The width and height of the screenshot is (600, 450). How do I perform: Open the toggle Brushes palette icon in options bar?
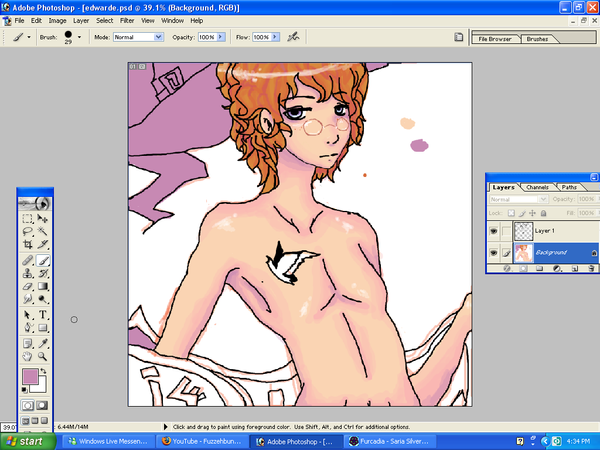click(x=458, y=37)
